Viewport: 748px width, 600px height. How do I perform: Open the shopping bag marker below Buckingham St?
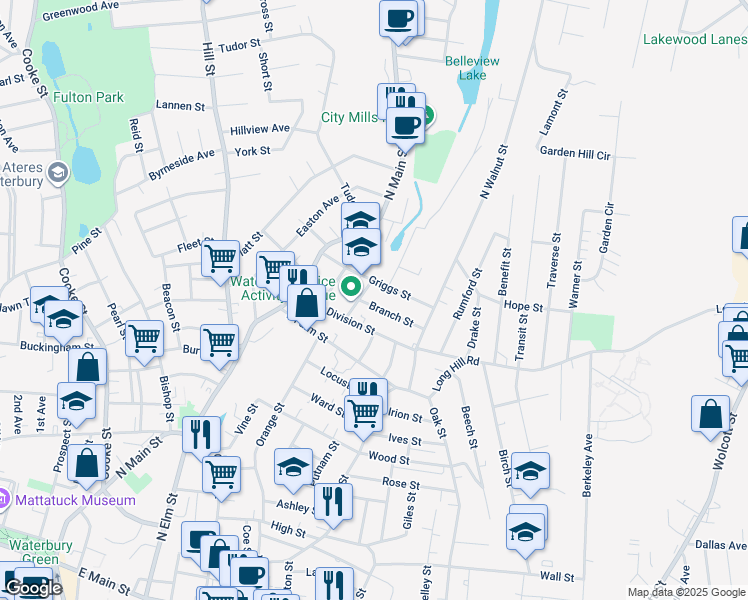87,367
